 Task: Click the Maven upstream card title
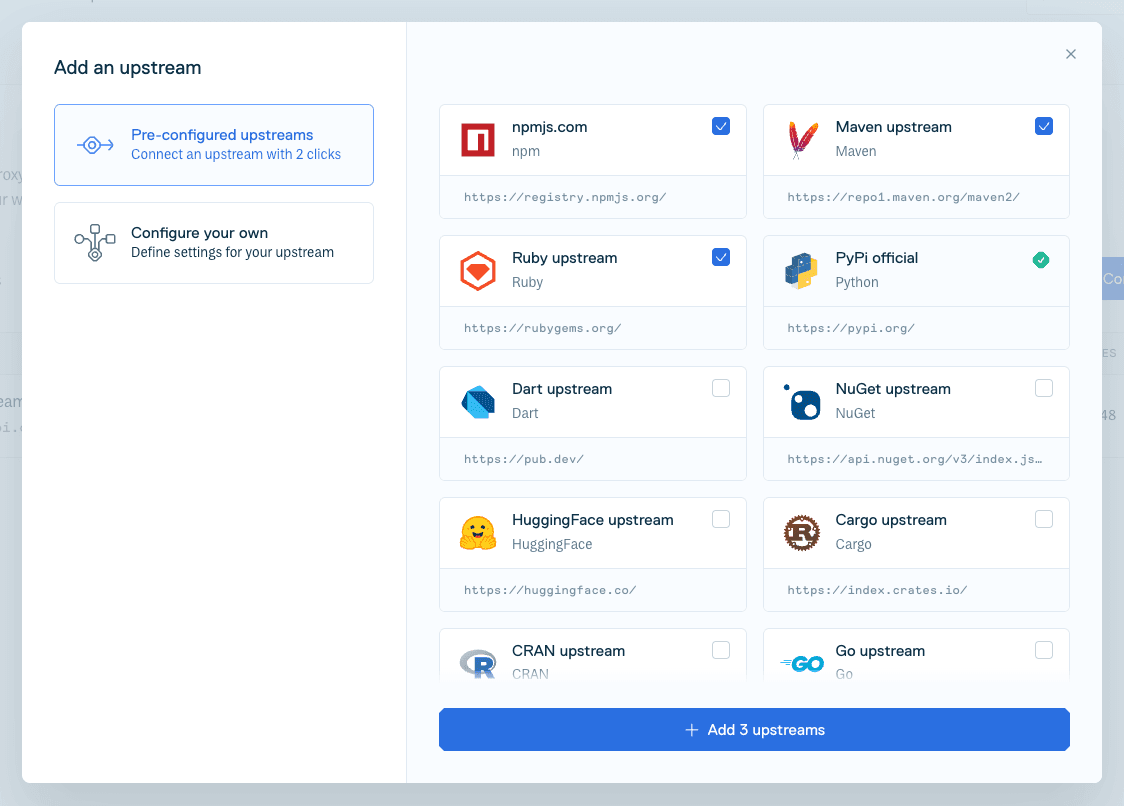point(893,127)
